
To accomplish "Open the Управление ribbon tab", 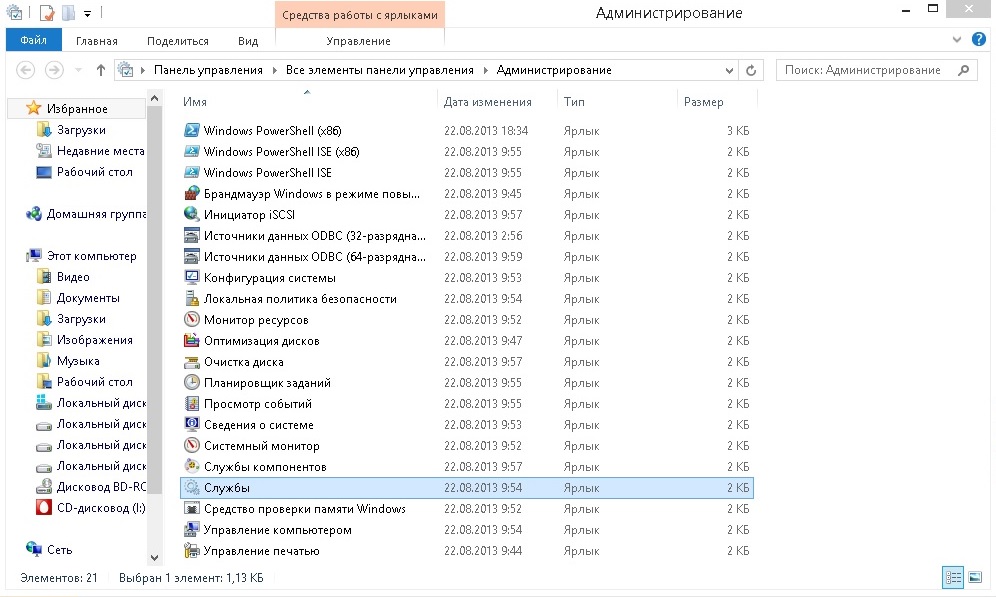I will click(x=358, y=41).
